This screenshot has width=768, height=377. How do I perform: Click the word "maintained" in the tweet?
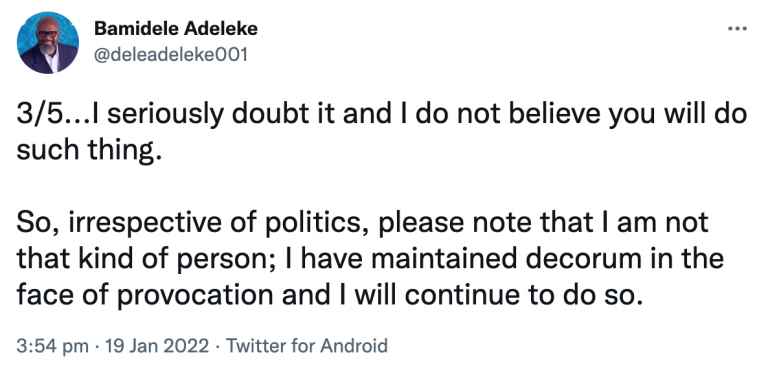point(444,259)
